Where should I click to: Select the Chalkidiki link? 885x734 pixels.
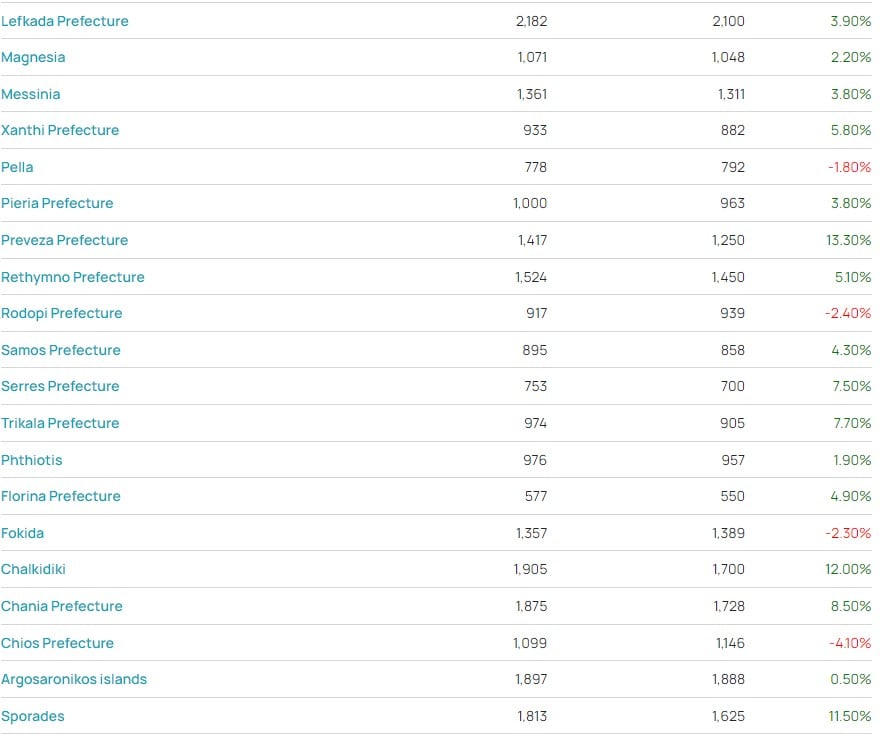(33, 569)
